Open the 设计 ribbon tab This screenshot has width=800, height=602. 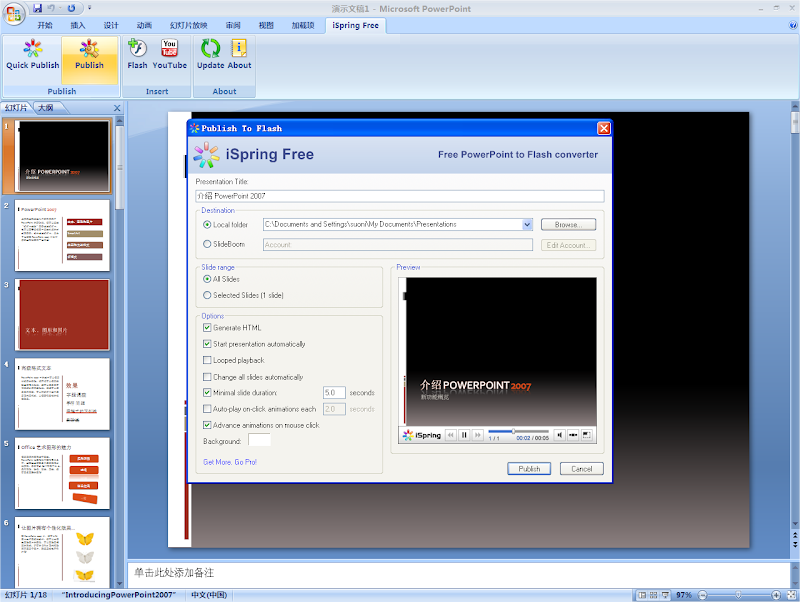coord(111,25)
